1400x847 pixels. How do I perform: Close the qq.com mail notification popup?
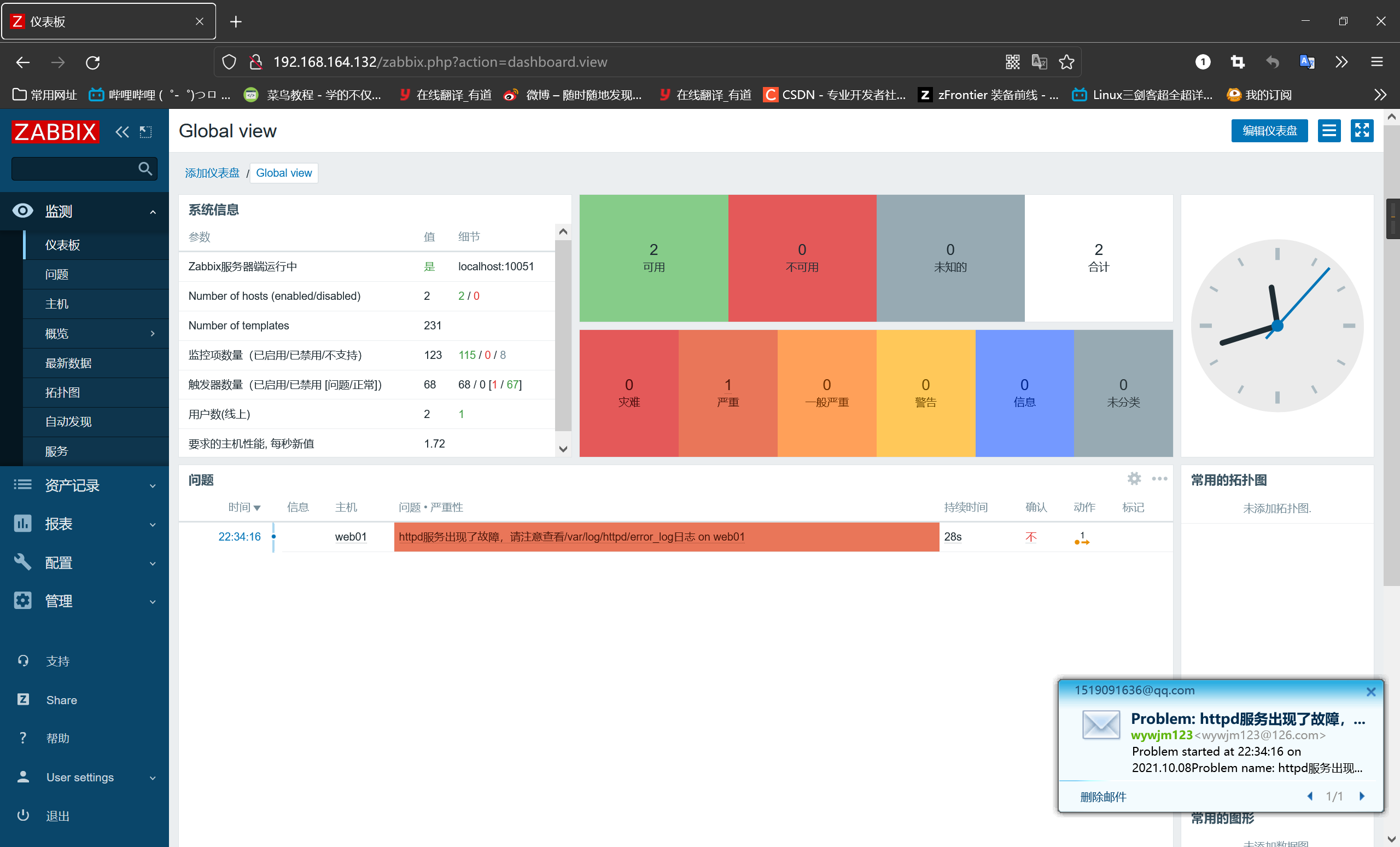[1370, 692]
